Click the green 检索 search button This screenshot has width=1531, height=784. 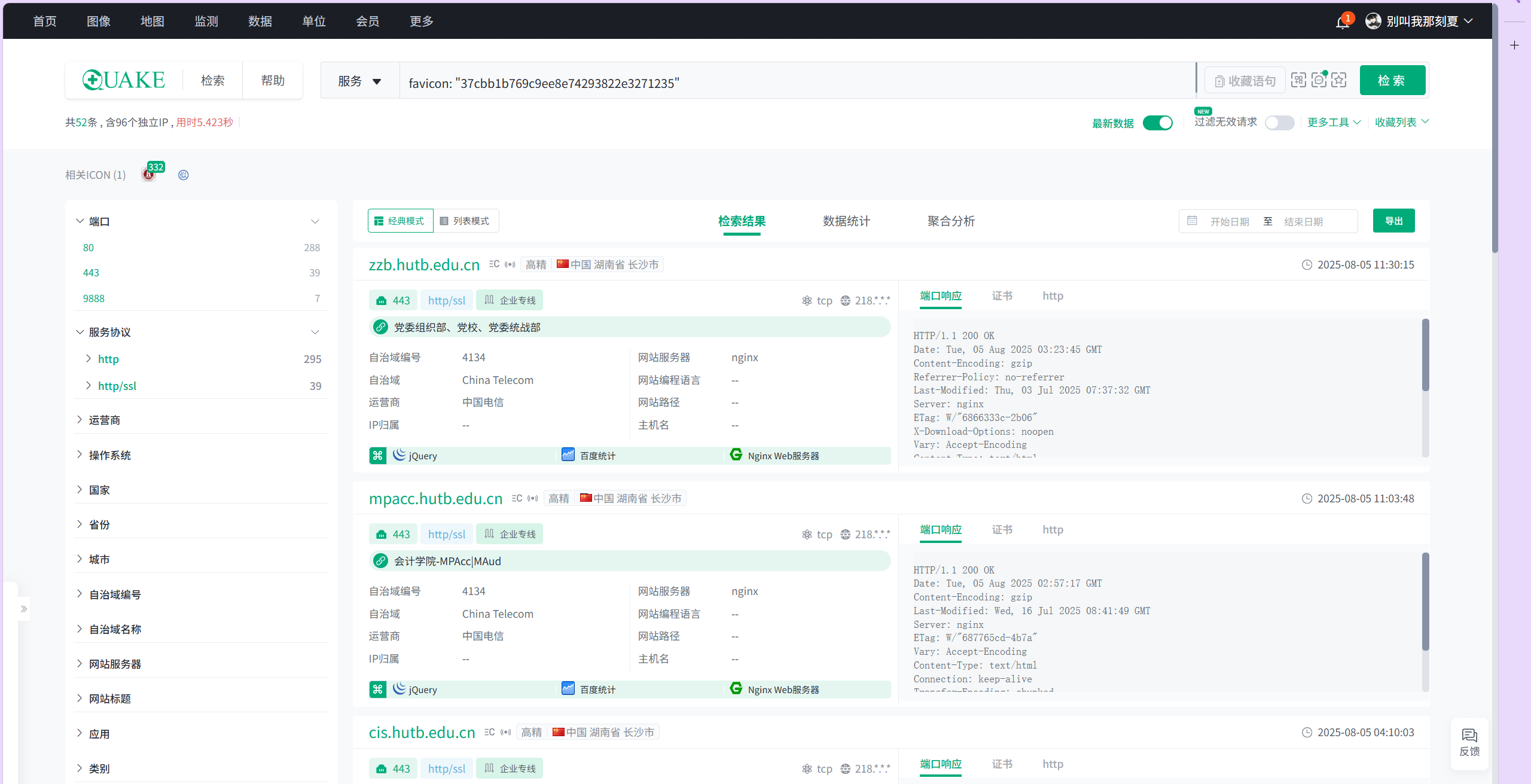tap(1392, 80)
